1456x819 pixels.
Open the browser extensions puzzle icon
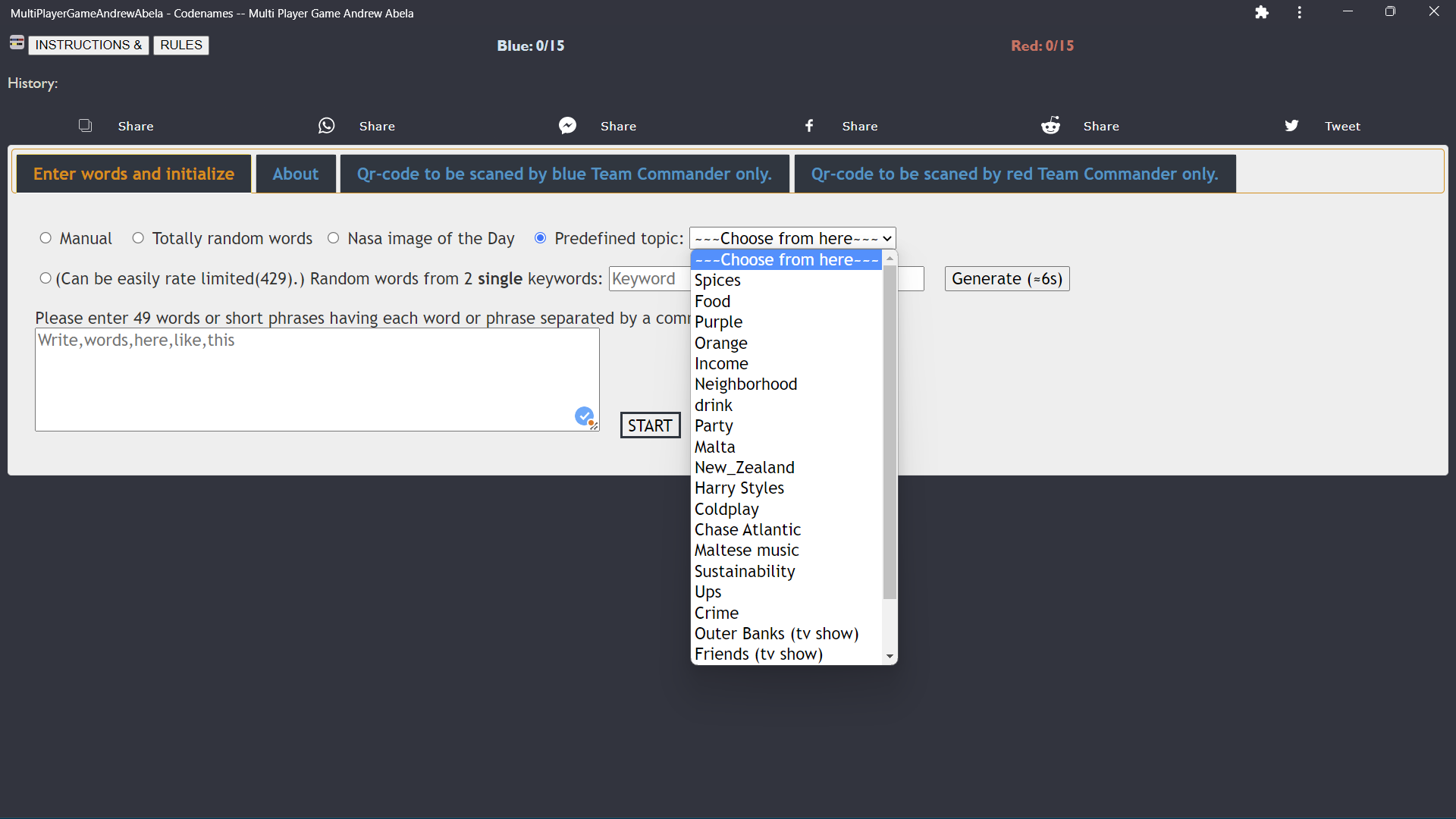(1261, 12)
